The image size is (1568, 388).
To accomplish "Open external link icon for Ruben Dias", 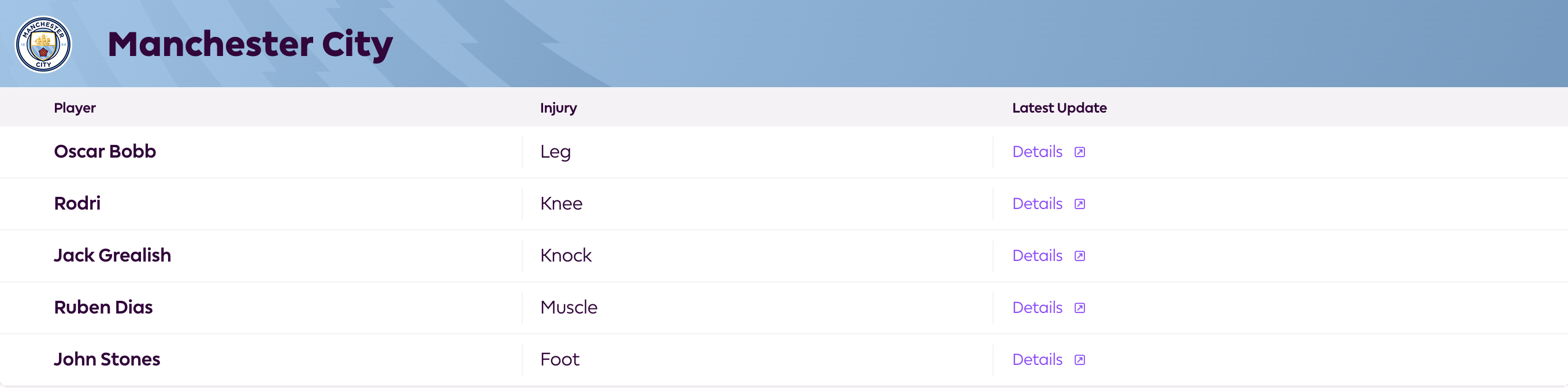I will 1079,308.
